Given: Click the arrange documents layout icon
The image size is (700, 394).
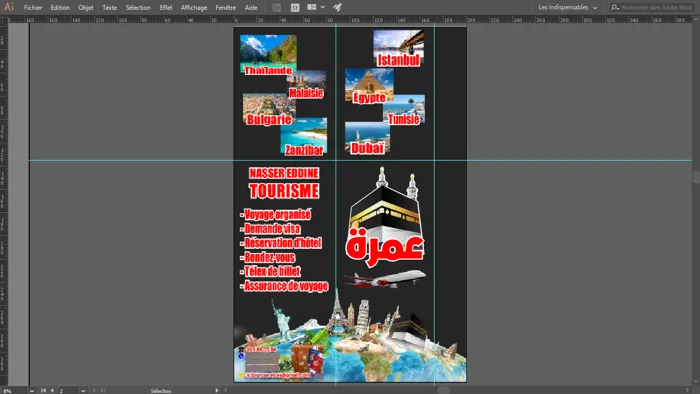Looking at the screenshot, I should [x=312, y=7].
